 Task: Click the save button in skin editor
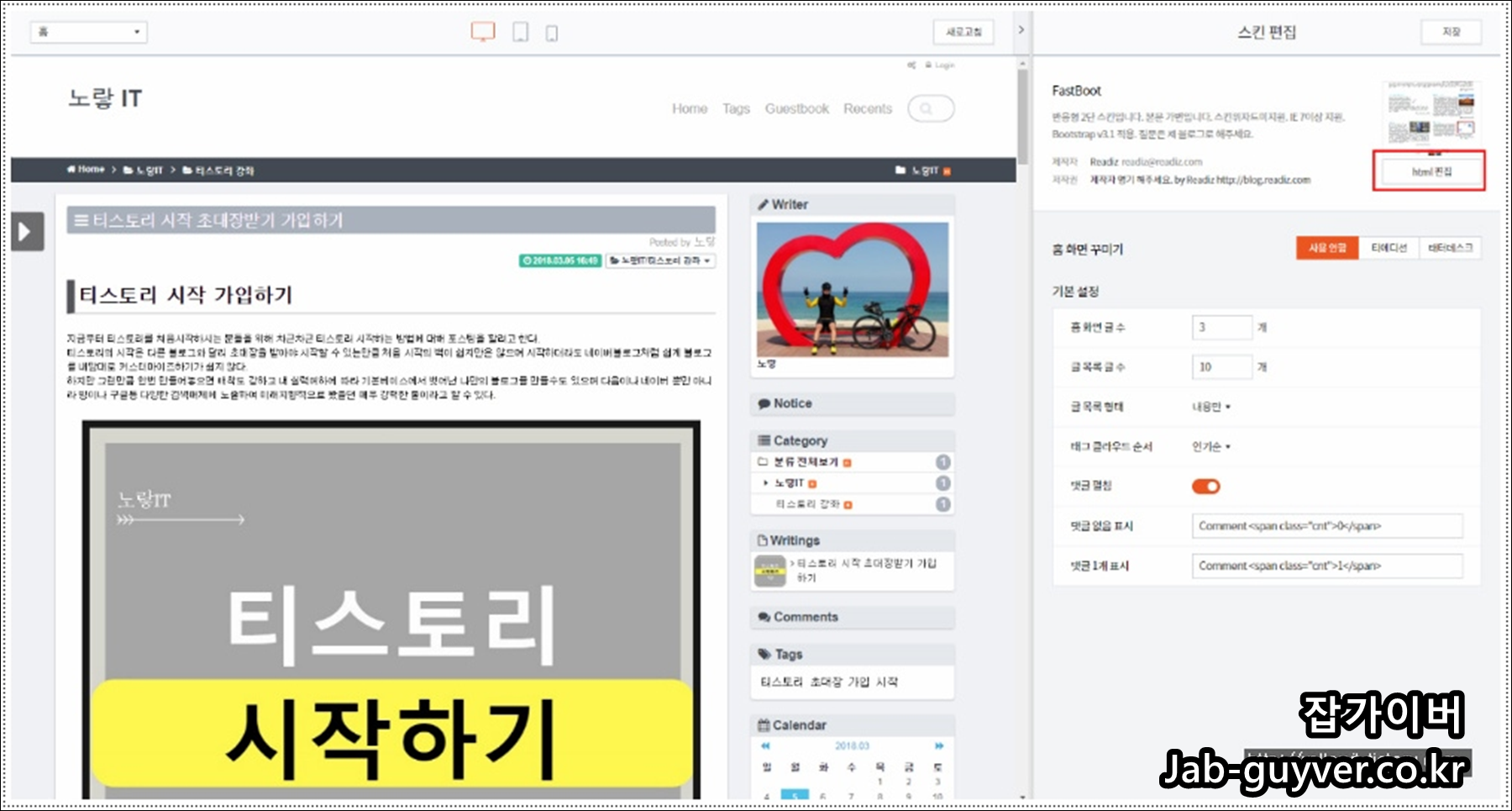pos(1451,32)
